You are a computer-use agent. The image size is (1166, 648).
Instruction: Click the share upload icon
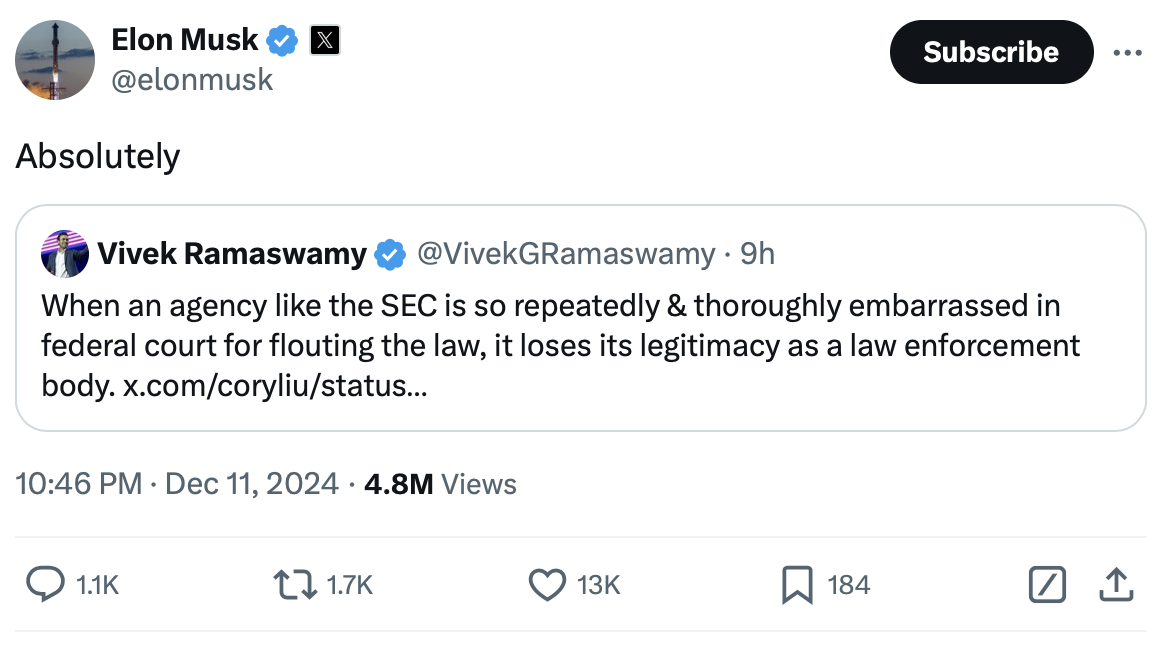tap(1115, 584)
